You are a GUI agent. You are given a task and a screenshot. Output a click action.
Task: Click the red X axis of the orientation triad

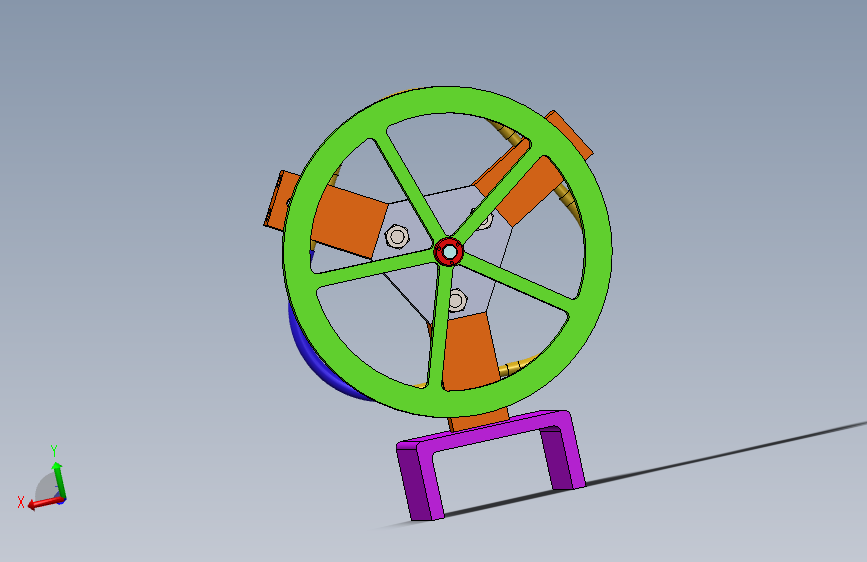pos(44,503)
